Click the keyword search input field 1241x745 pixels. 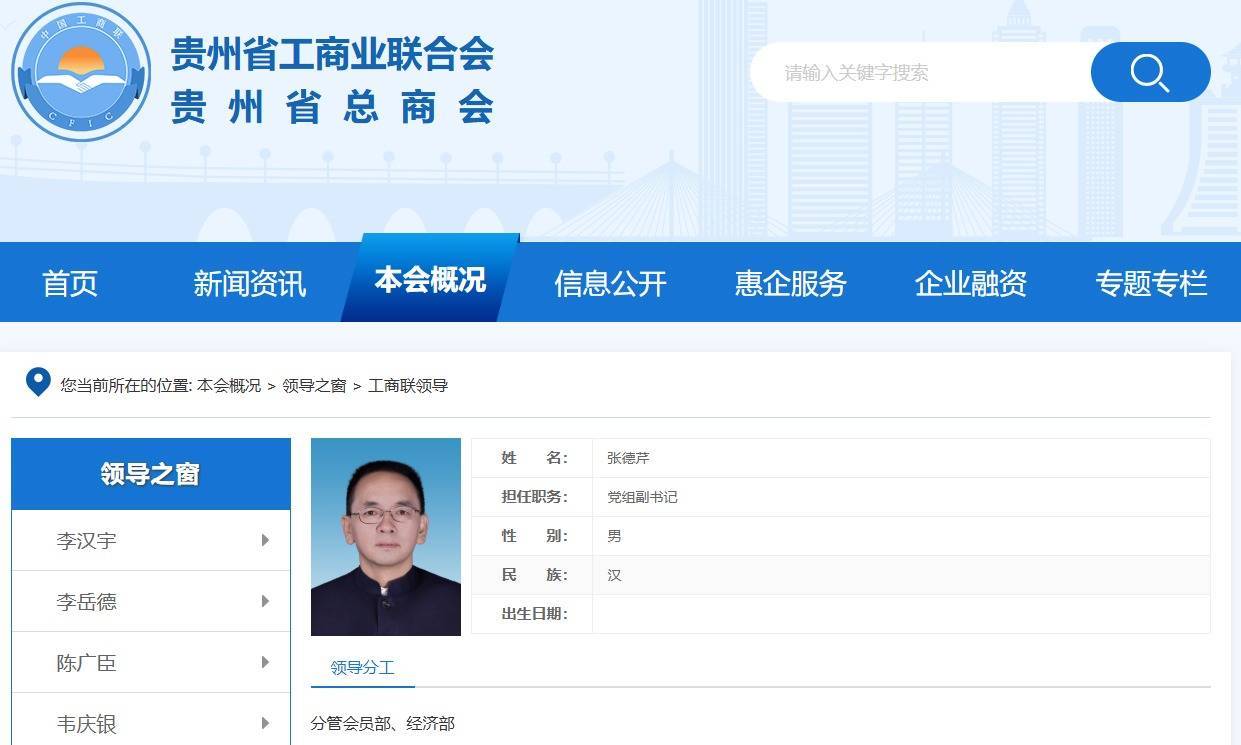point(920,72)
